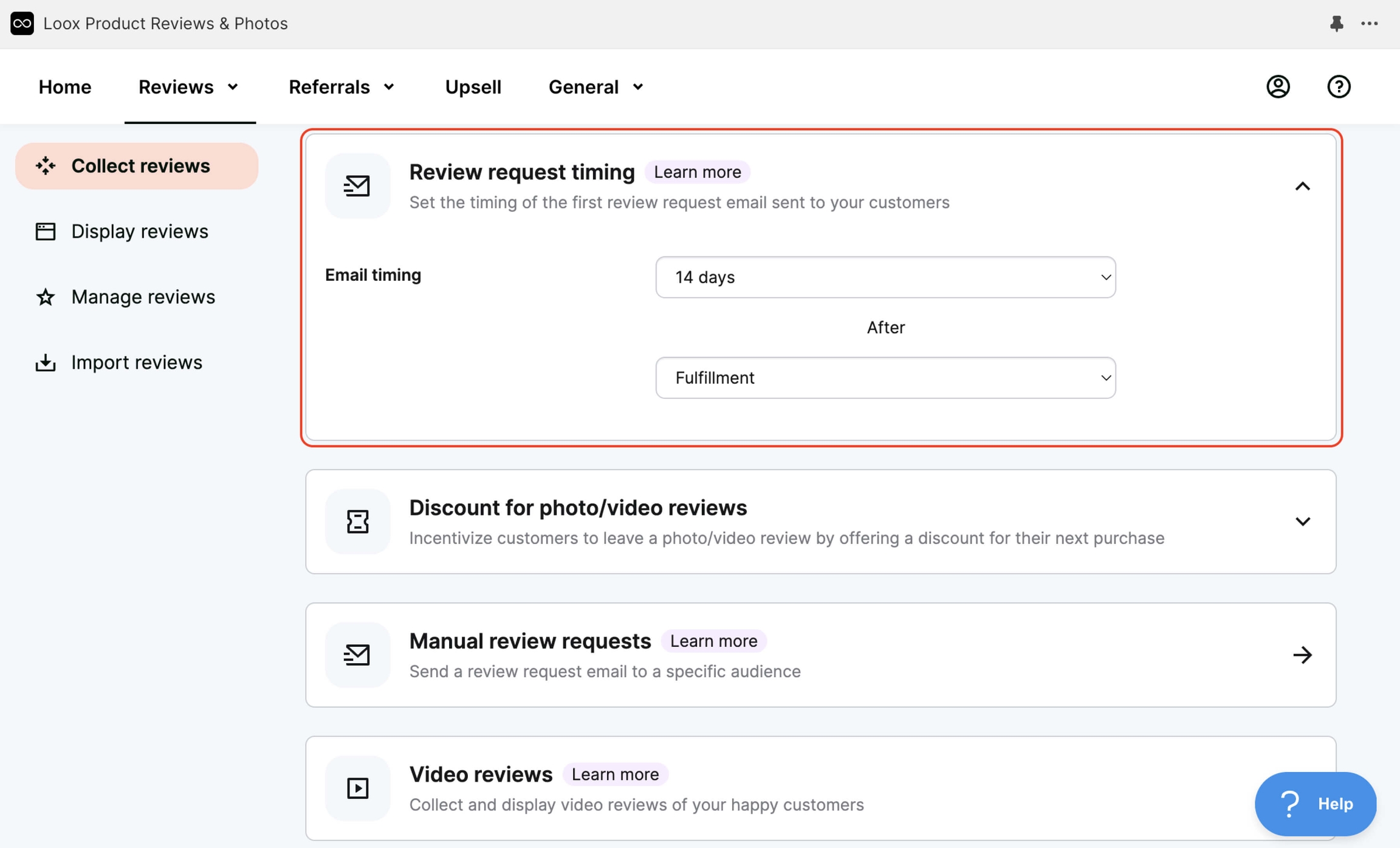Open Manual review requests via the arrow
Image resolution: width=1400 pixels, height=848 pixels.
[1303, 655]
